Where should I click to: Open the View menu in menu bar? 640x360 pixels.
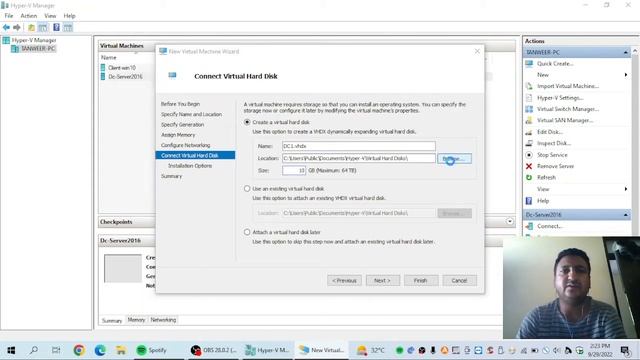[x=50, y=16]
